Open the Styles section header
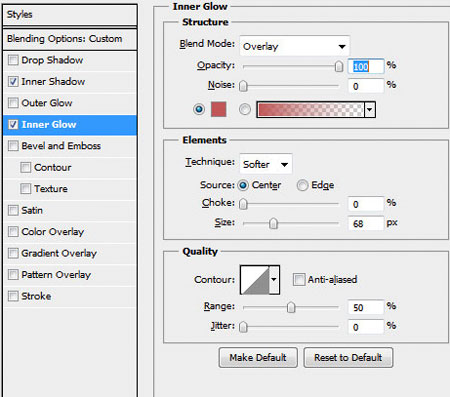The height and width of the screenshot is (397, 450). click(x=70, y=15)
